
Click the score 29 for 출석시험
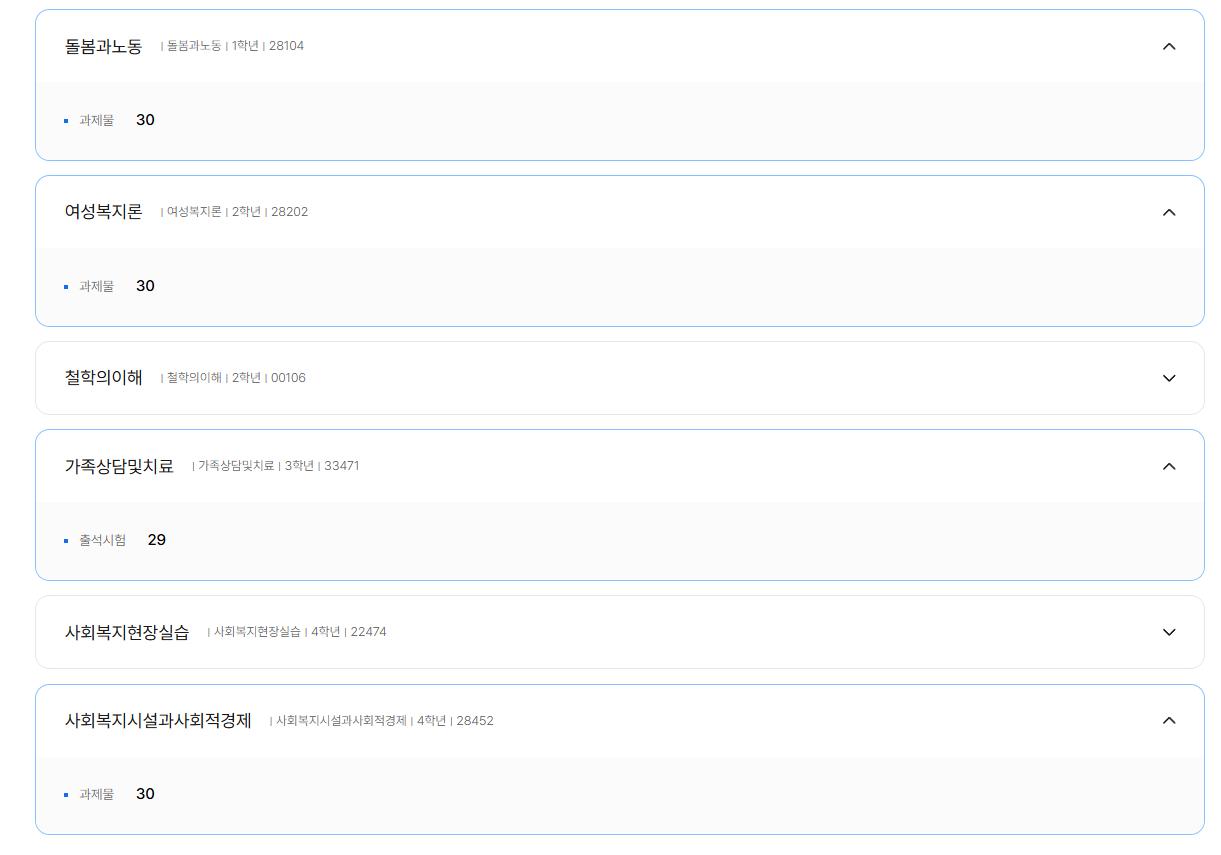156,540
